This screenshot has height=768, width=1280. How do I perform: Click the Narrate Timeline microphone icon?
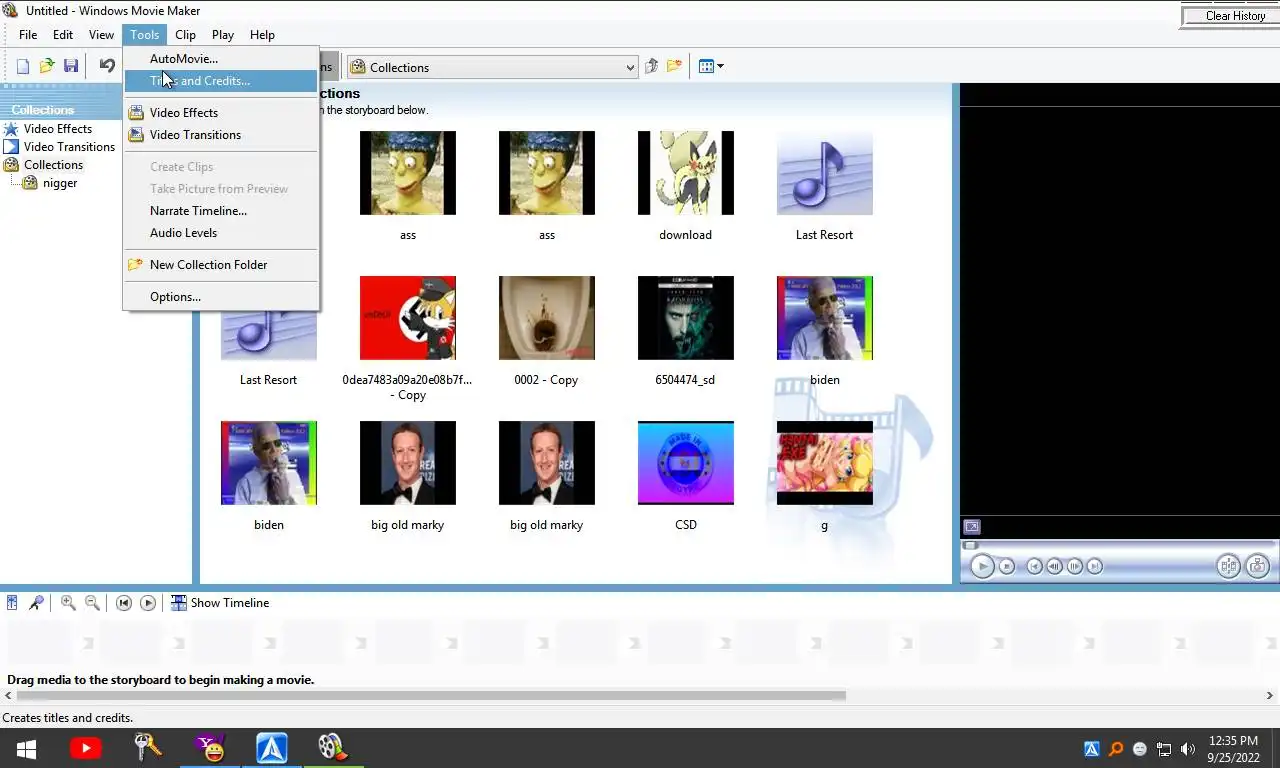(x=36, y=603)
